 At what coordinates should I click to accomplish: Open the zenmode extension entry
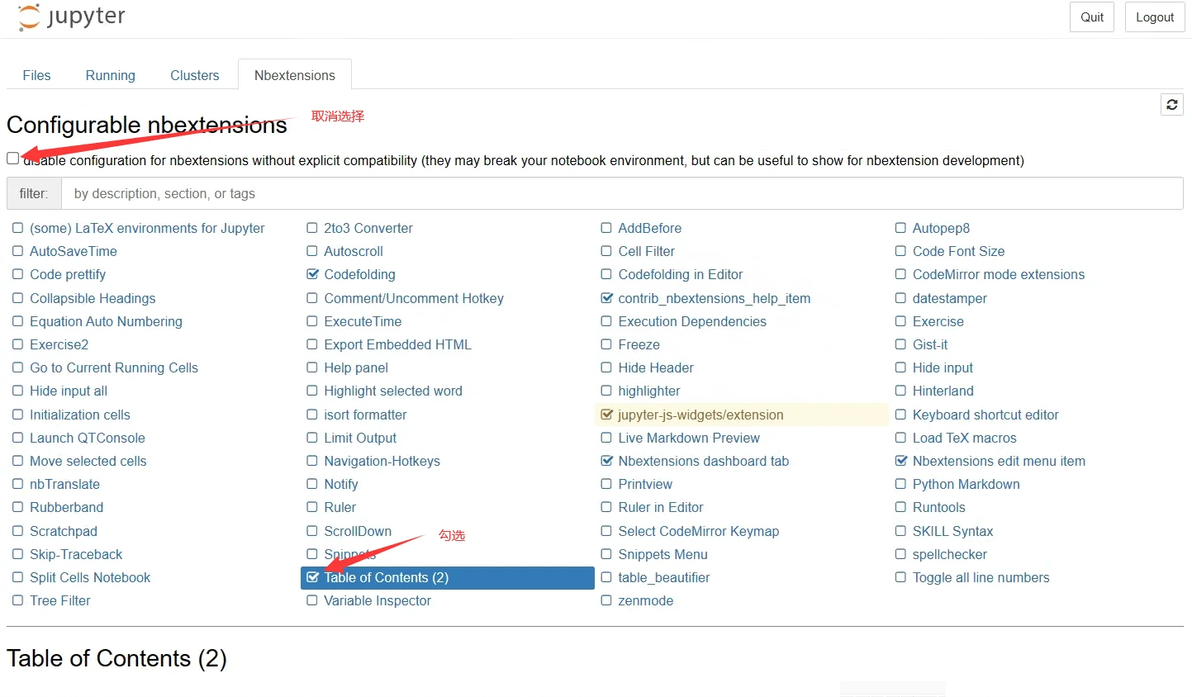click(646, 601)
